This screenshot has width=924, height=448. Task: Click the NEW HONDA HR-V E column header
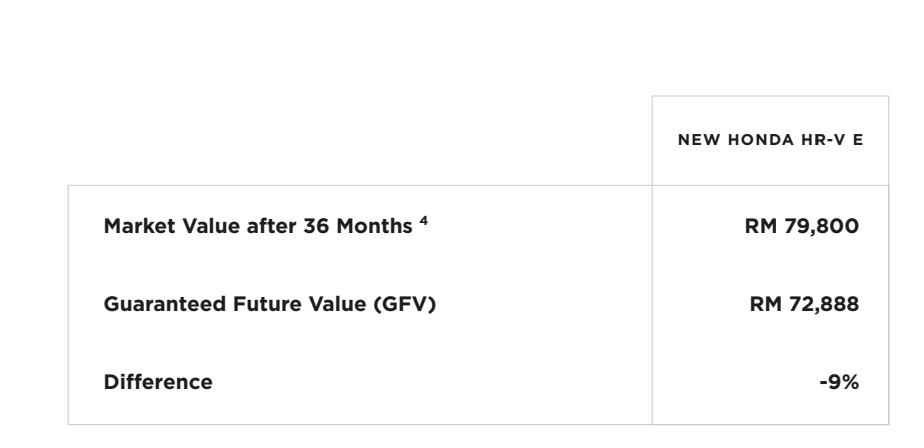pos(770,138)
